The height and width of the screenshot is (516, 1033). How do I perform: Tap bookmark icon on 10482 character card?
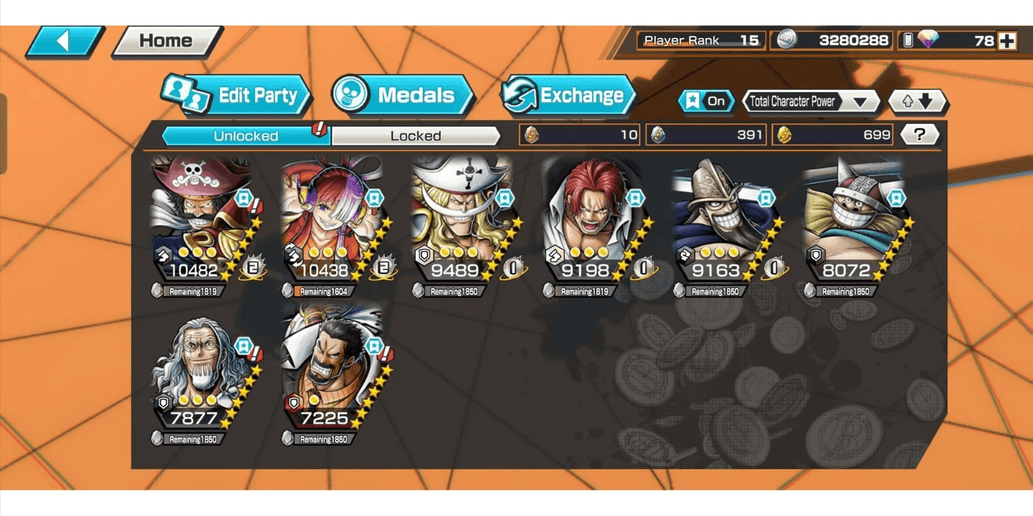pyautogui.click(x=243, y=198)
